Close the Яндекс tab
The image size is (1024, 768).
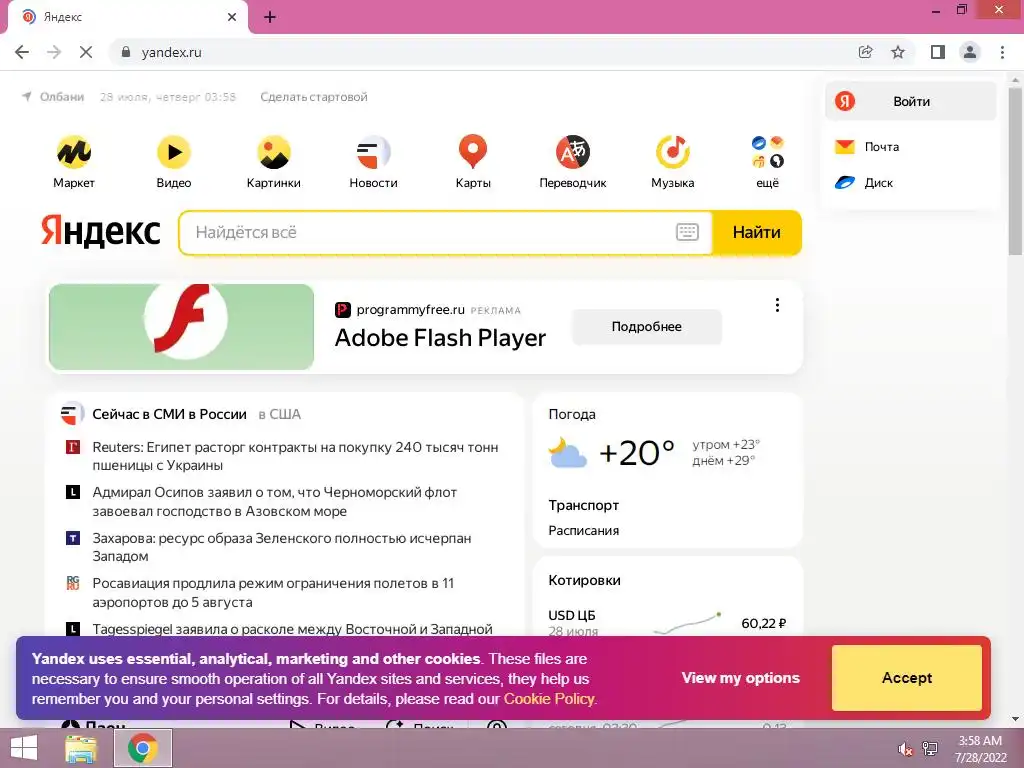click(232, 17)
